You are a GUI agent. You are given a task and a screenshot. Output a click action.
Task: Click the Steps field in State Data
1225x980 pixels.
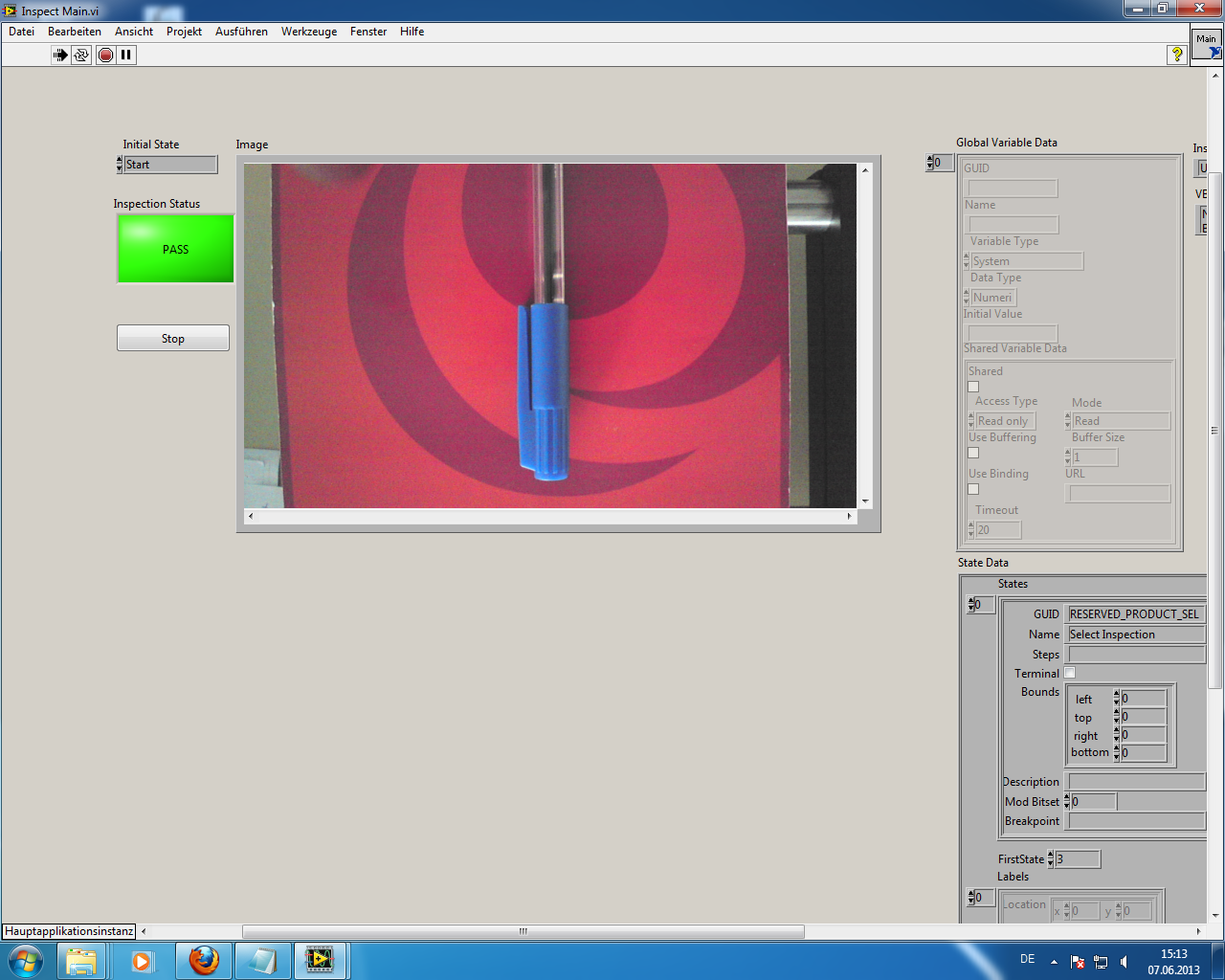point(1136,655)
